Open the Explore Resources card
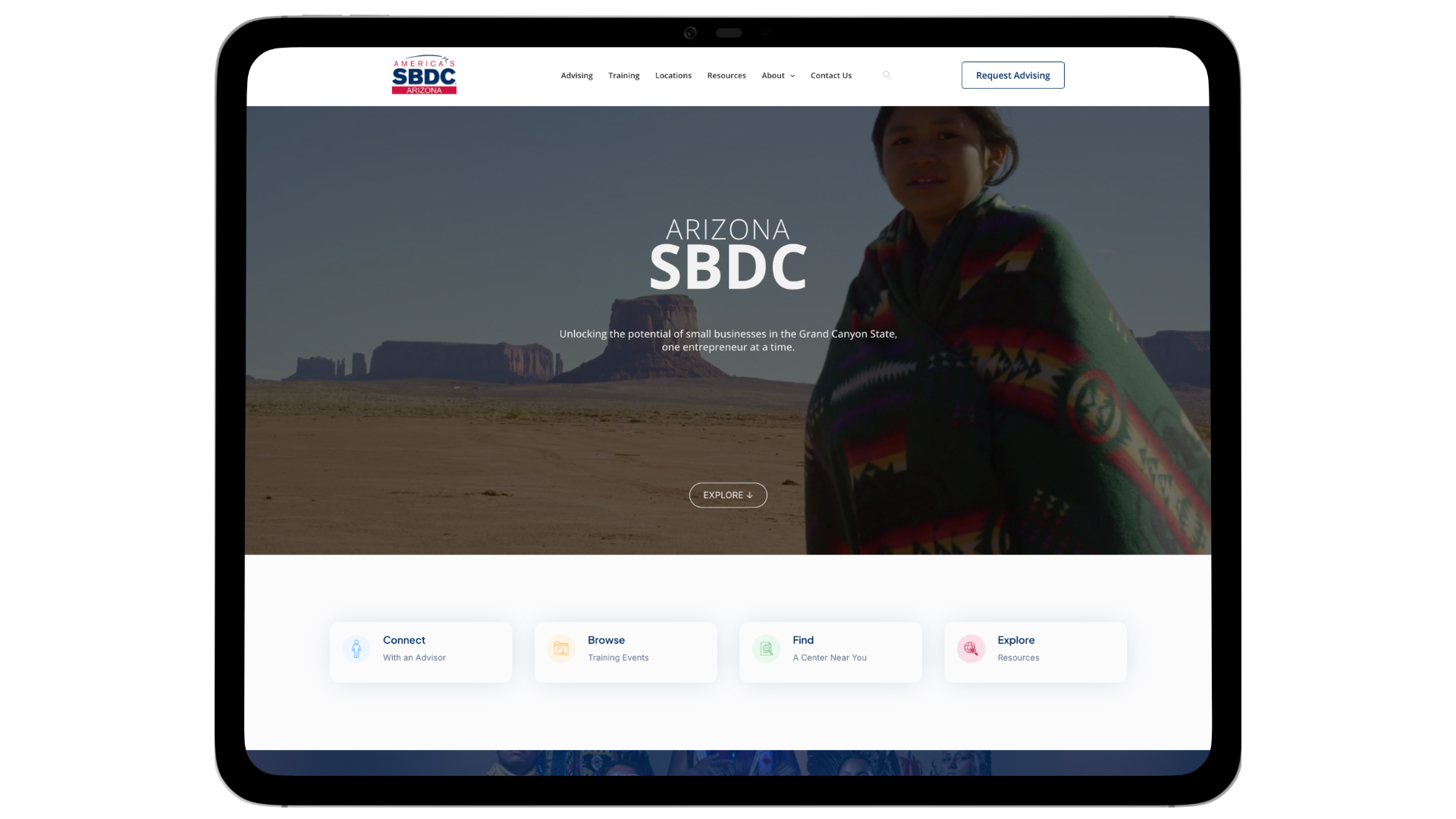This screenshot has height=819, width=1456. pyautogui.click(x=1035, y=652)
